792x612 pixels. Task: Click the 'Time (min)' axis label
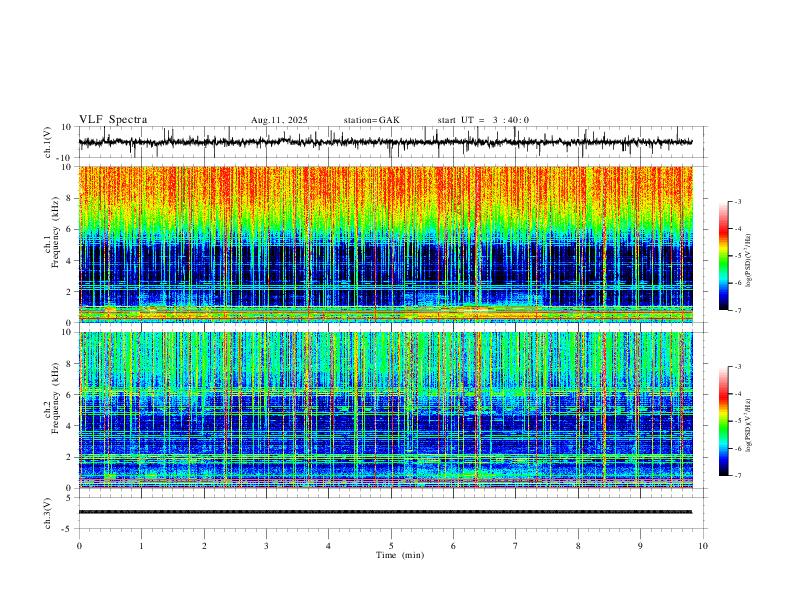(400, 555)
